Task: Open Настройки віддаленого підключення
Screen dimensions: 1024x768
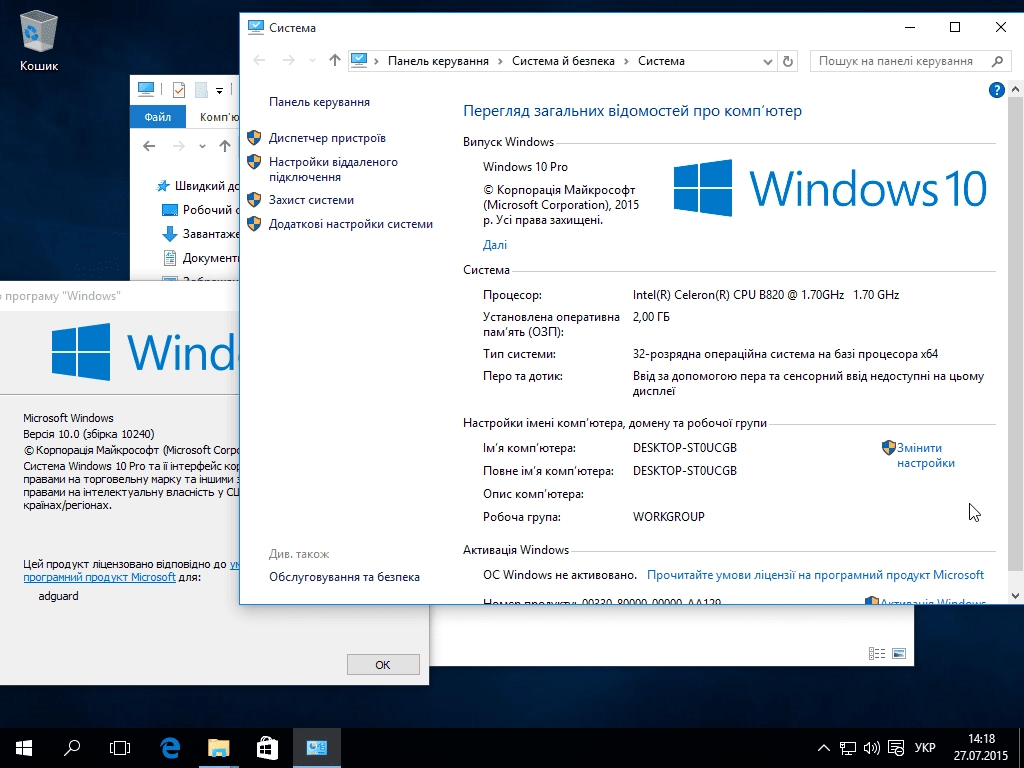Action: tap(333, 169)
